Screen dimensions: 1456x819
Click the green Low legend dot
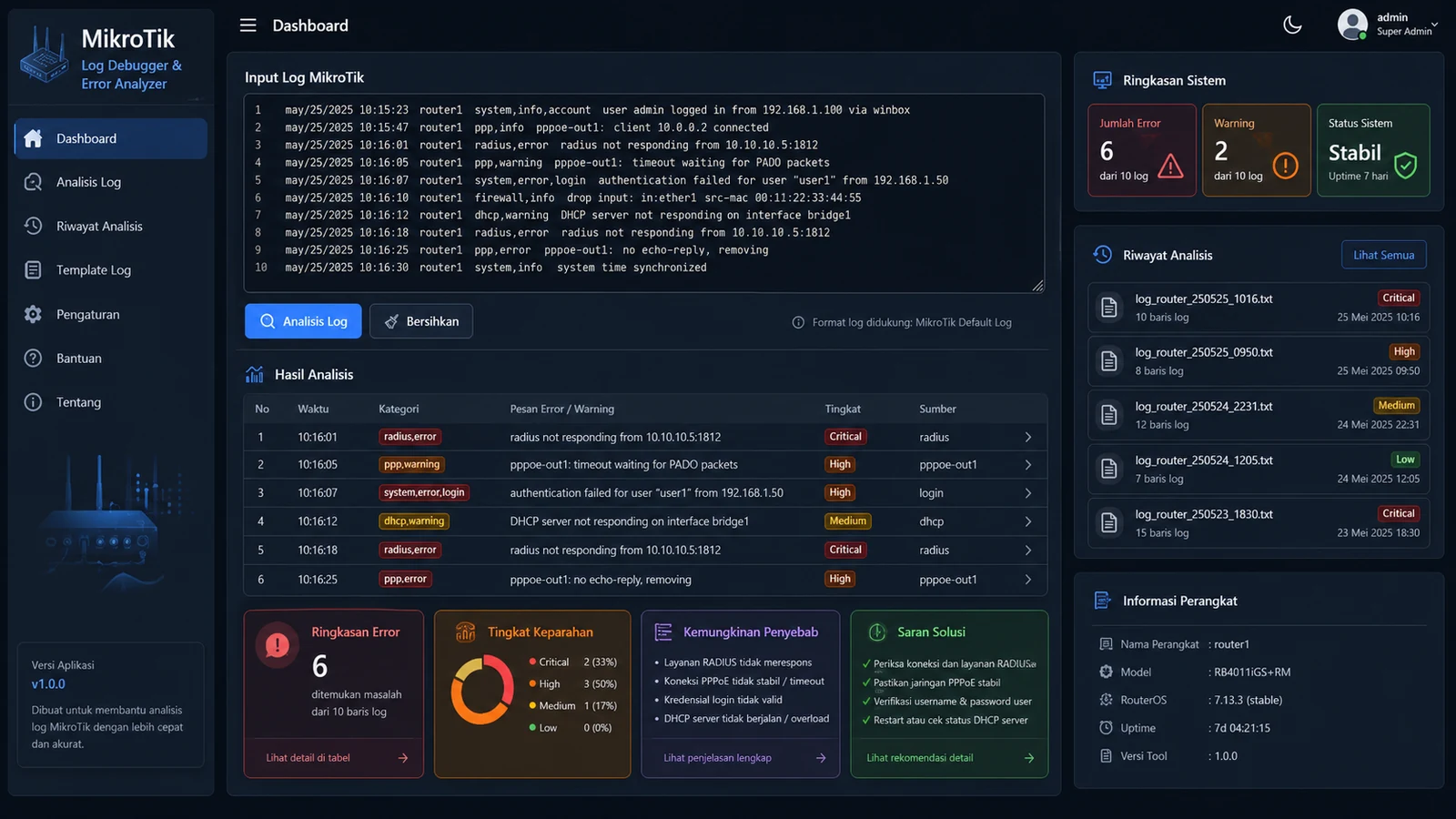click(x=532, y=727)
